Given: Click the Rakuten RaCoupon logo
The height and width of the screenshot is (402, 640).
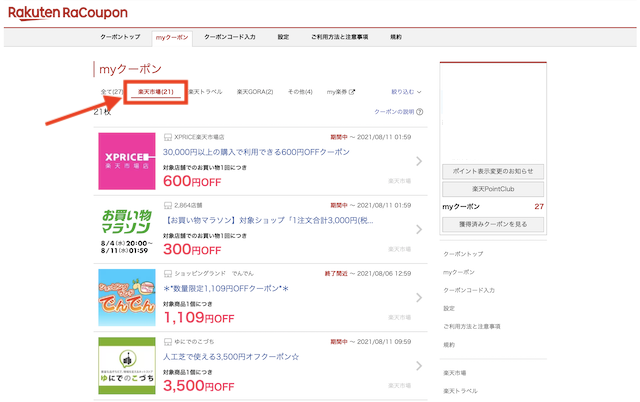Looking at the screenshot, I should 68,13.
